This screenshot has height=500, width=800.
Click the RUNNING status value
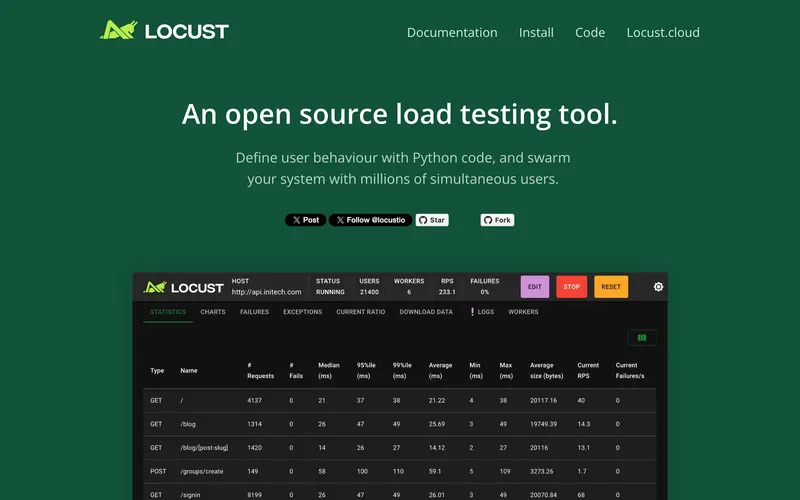330,292
